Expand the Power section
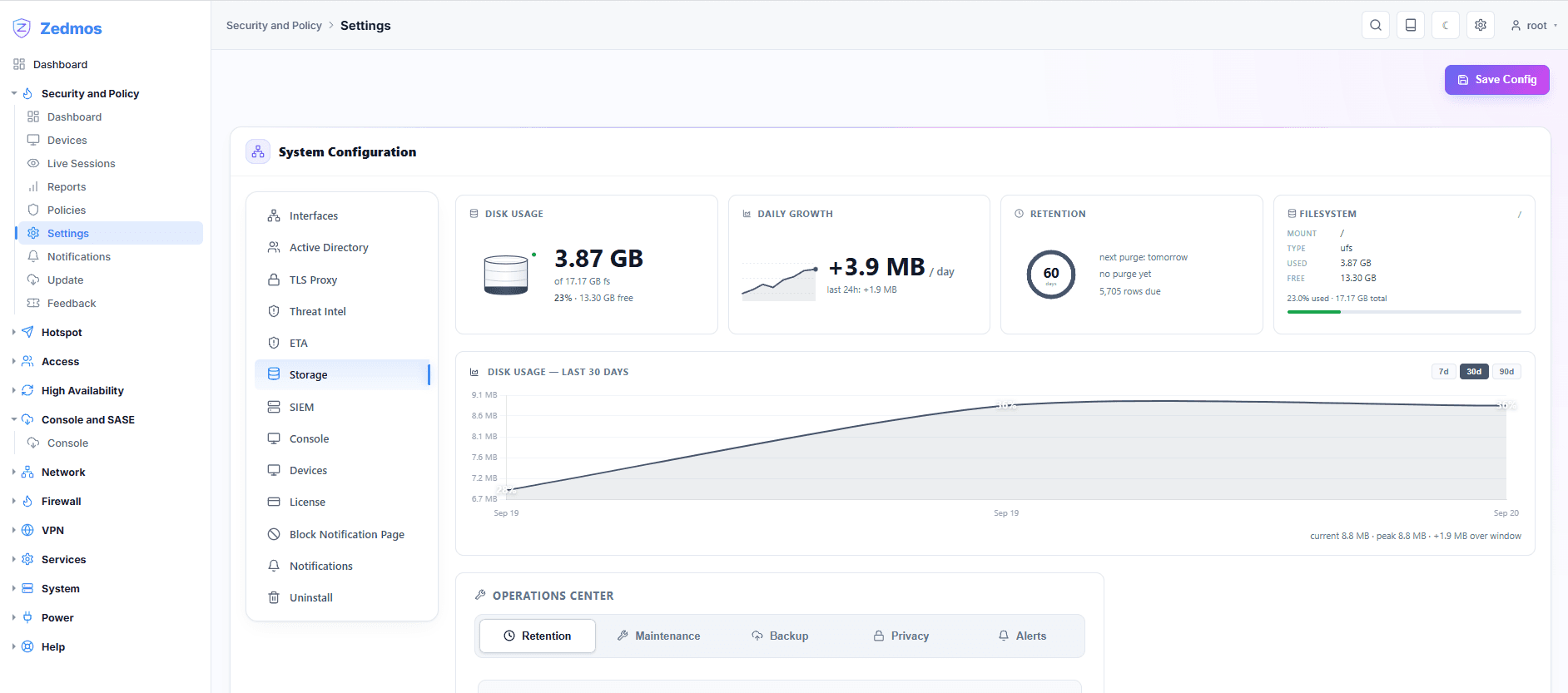The image size is (1568, 693). coord(13,617)
